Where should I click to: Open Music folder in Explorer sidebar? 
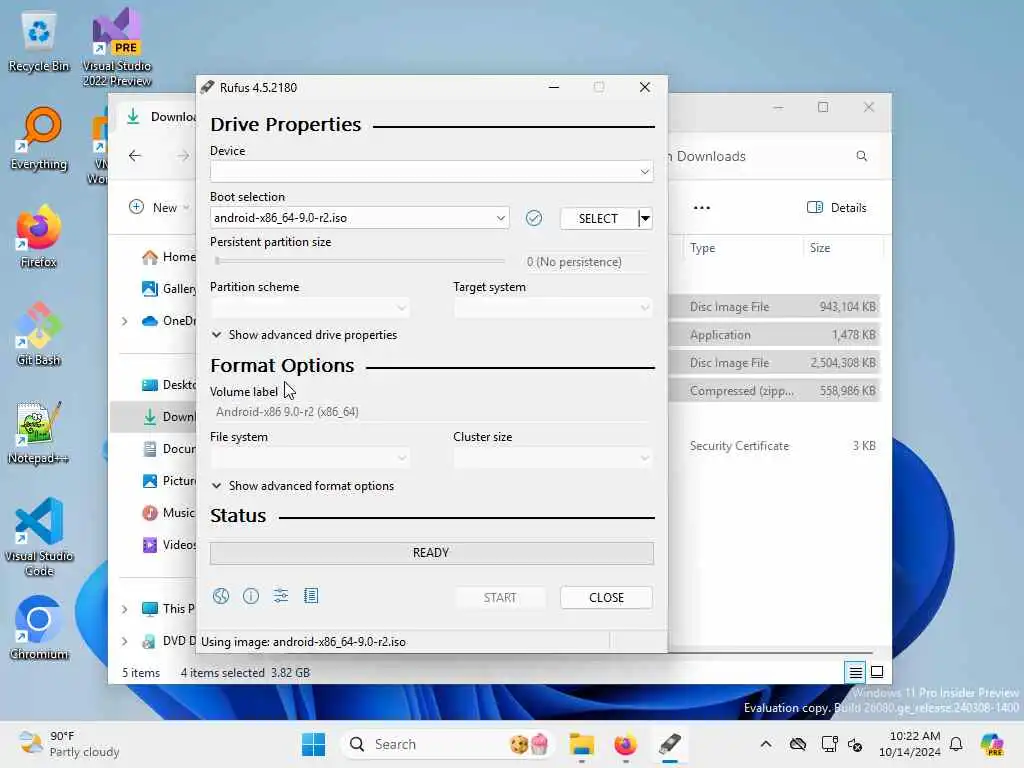pyautogui.click(x=168, y=513)
